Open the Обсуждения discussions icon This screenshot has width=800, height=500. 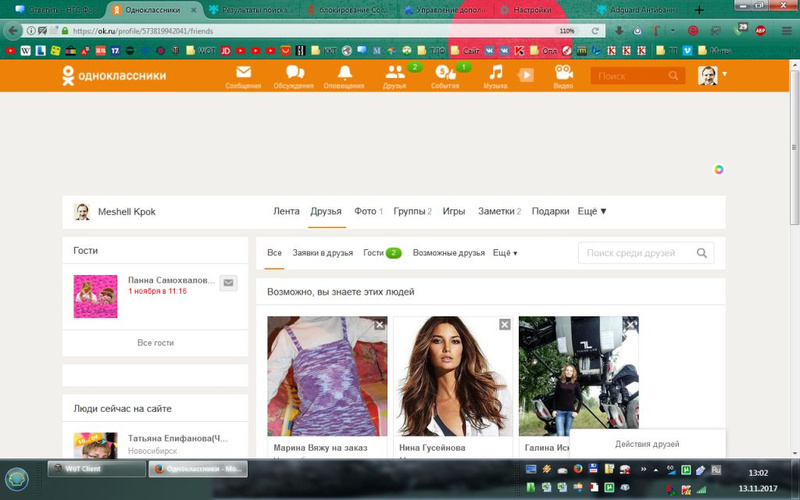coord(294,74)
